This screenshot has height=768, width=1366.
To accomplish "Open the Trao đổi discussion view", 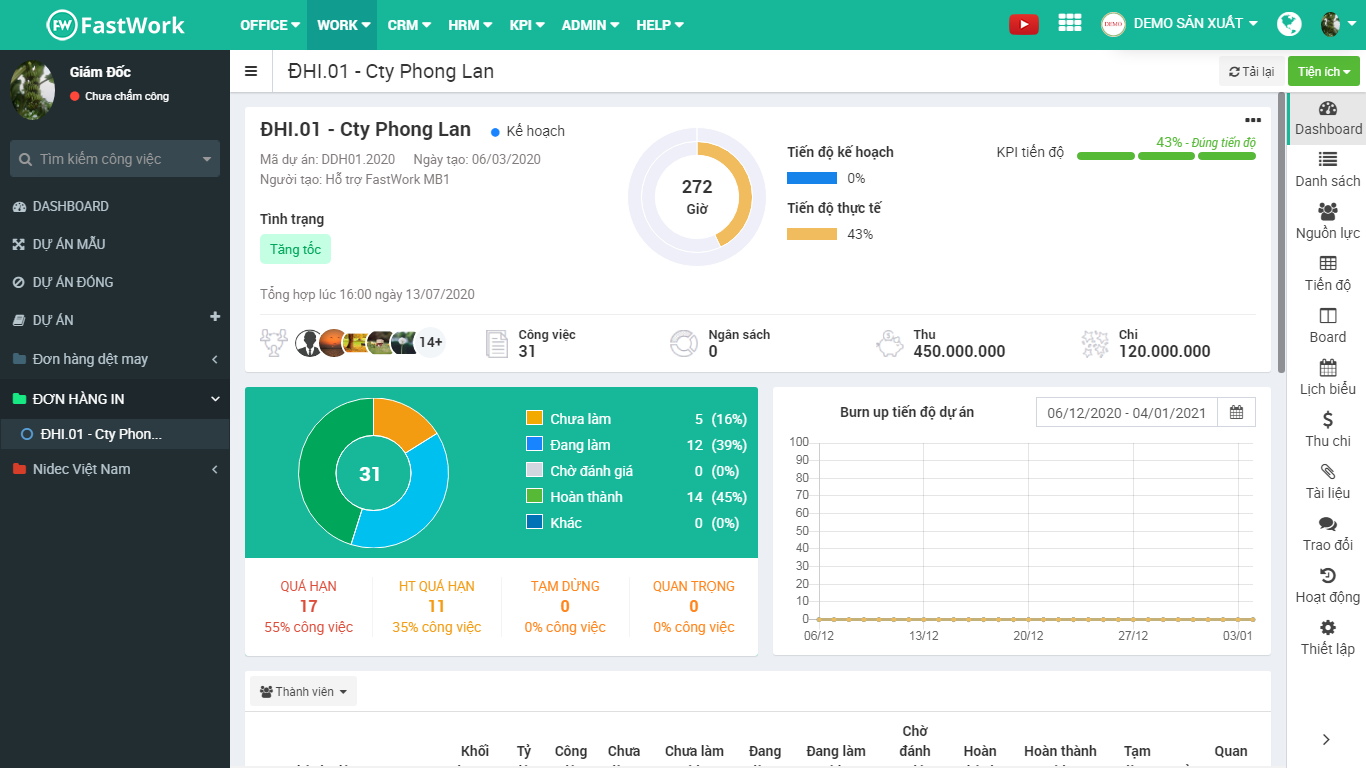I will (1328, 535).
